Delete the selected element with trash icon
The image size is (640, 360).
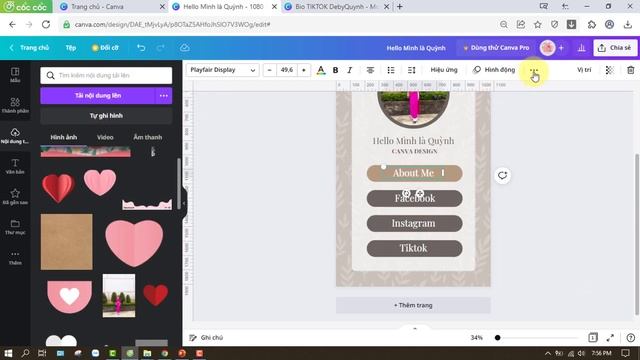(x=631, y=70)
